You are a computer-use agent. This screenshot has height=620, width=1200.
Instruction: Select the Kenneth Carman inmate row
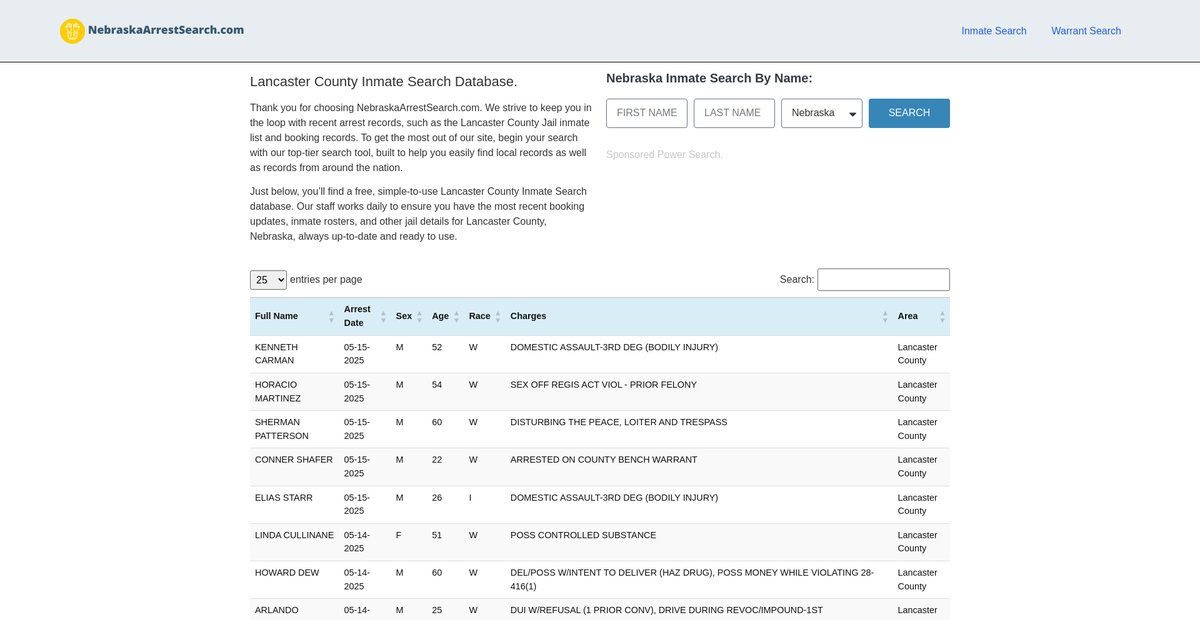pos(600,354)
